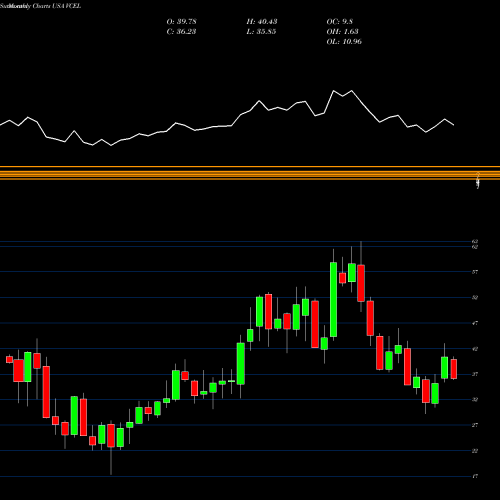
Task: Click the '27' price axis label
Action: click(475, 425)
